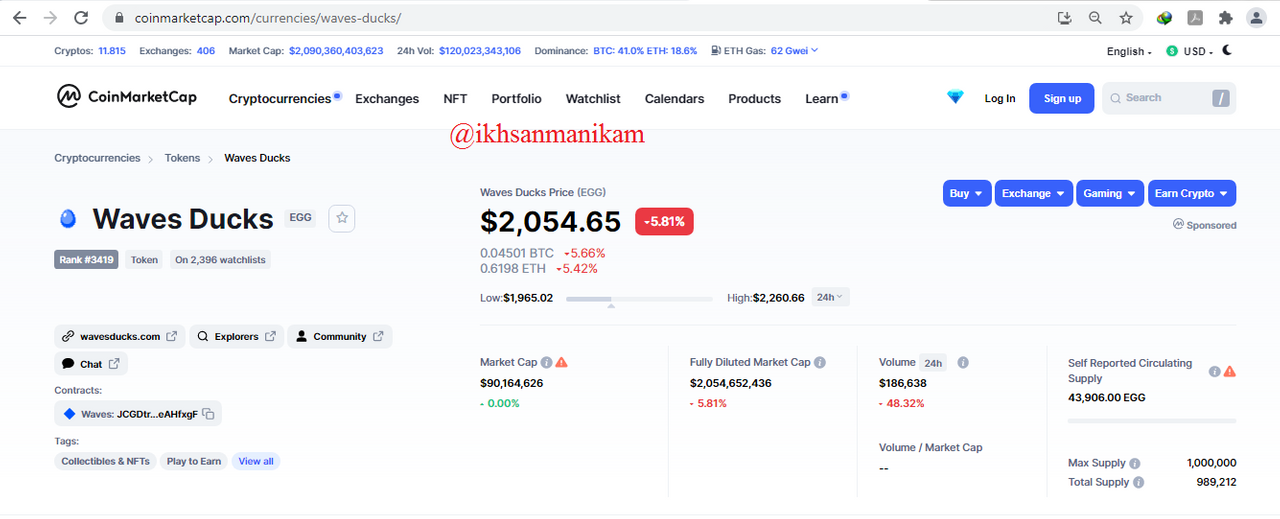Click the Cryptocurrencies breadcrumb

[x=97, y=158]
